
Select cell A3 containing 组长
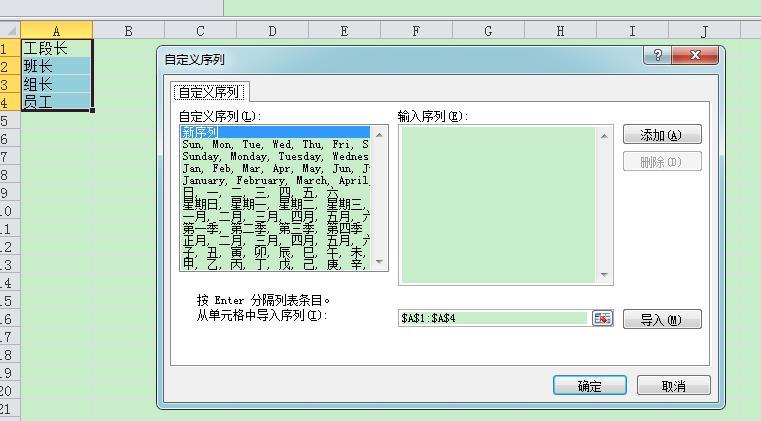56,84
